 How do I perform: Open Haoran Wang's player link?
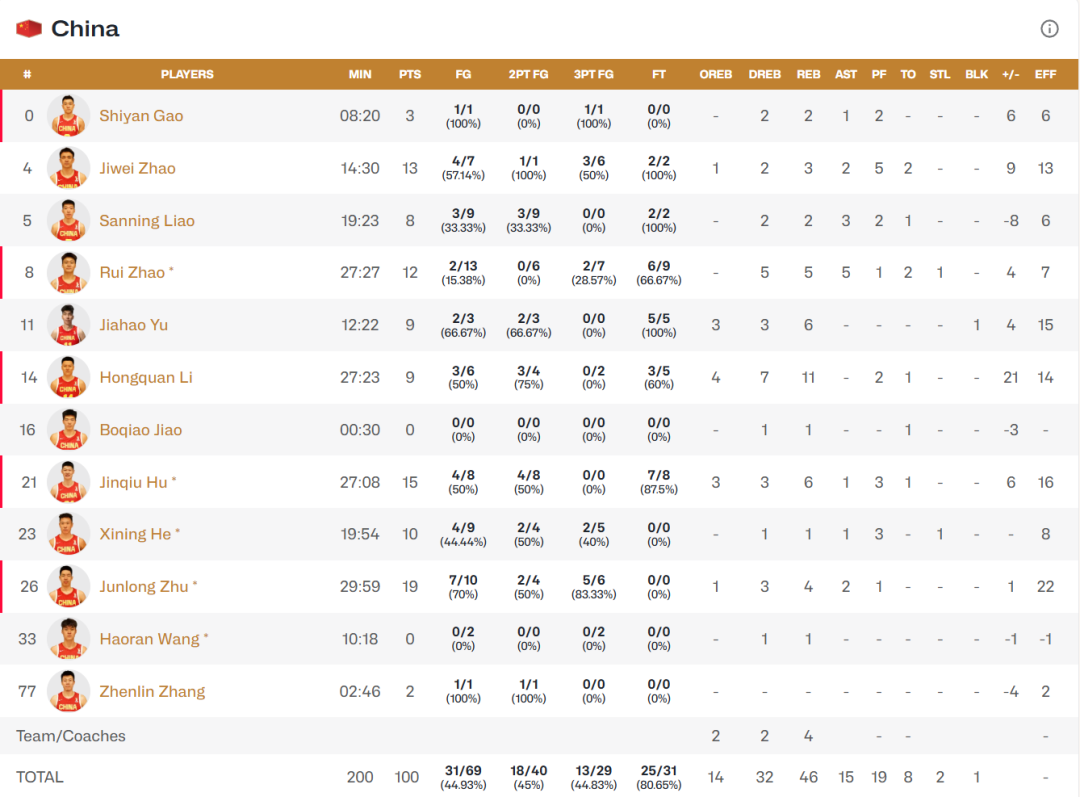(x=149, y=639)
